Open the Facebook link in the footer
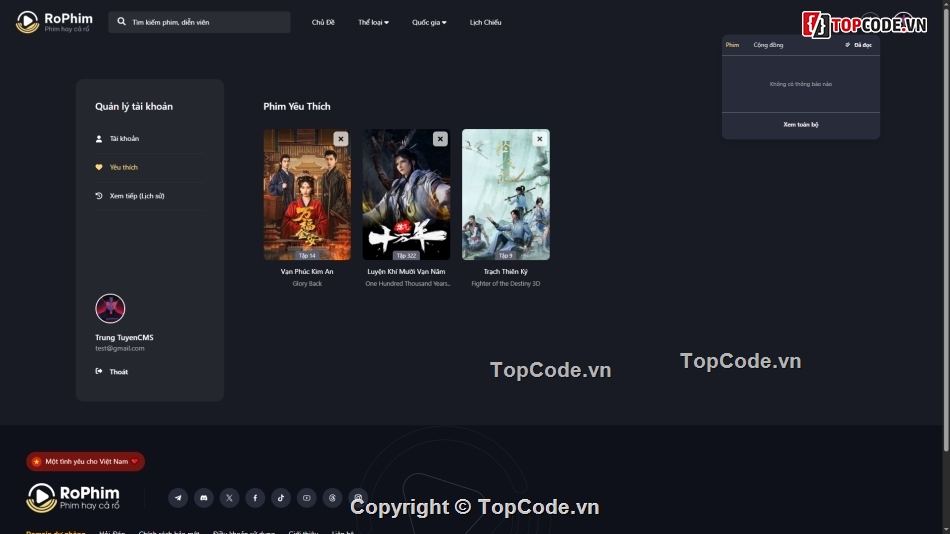950x534 pixels. point(255,498)
